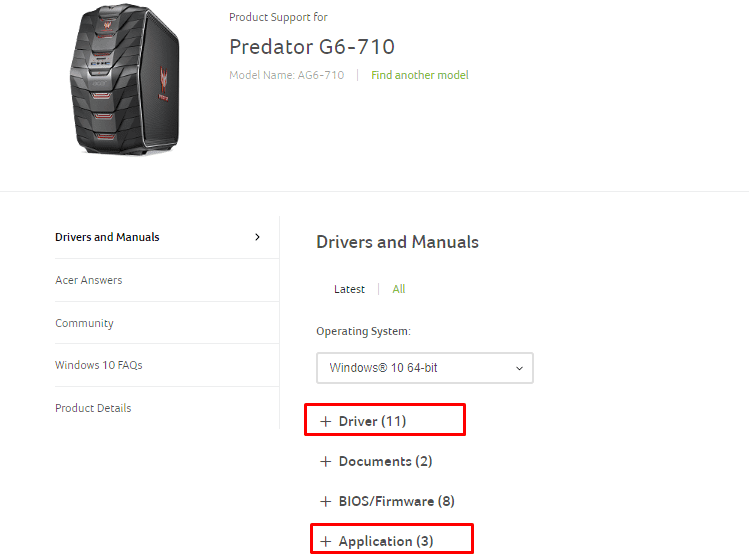Screen dimensions: 749x557
Task: Open Product Details in the sidebar
Action: (93, 408)
